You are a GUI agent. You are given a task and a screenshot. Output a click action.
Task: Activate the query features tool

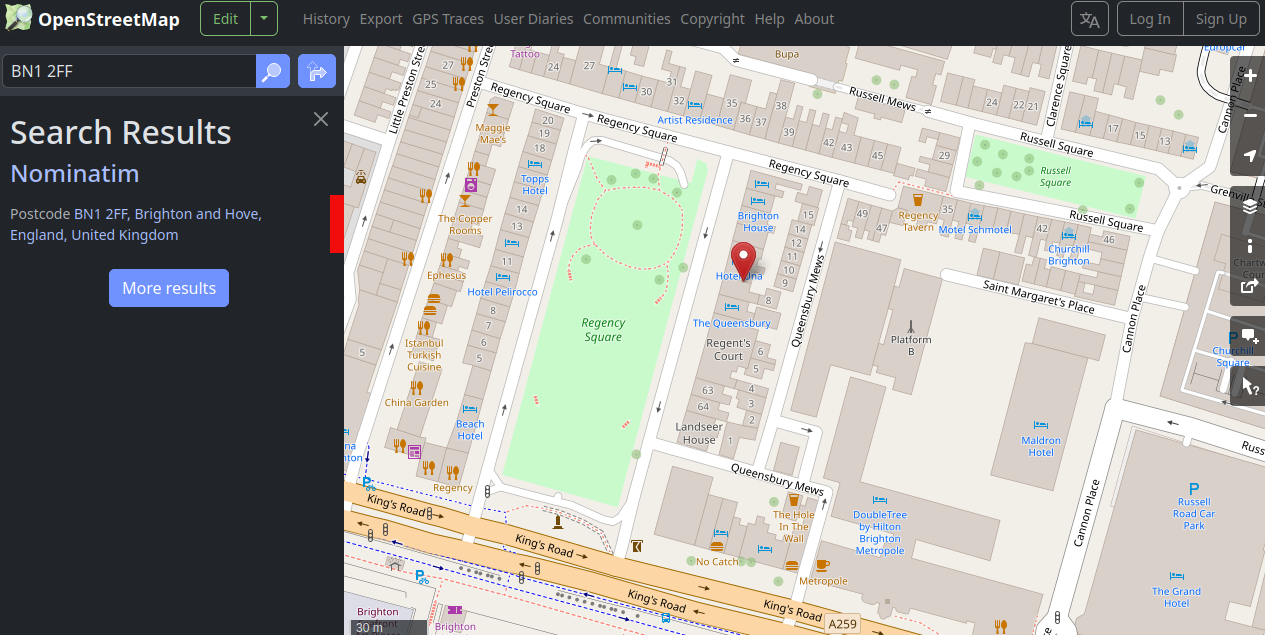(1248, 385)
